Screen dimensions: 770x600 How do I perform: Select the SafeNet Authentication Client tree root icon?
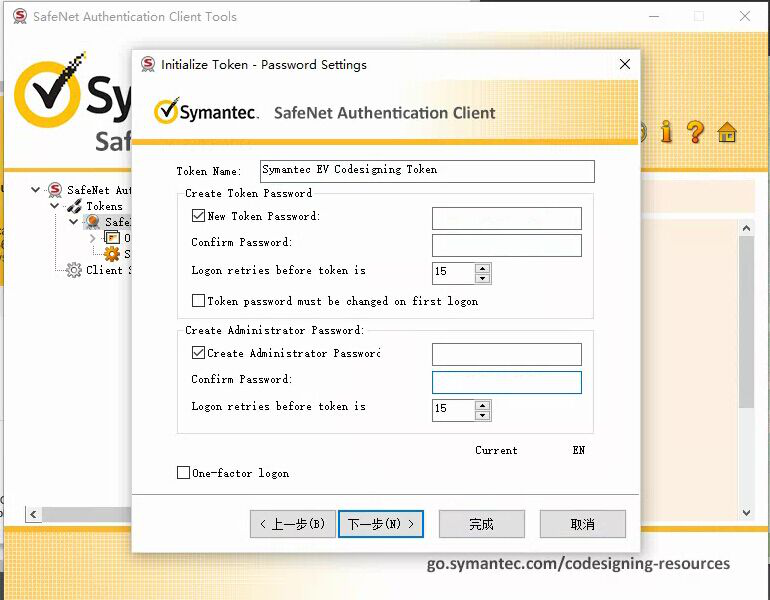pyautogui.click(x=55, y=190)
